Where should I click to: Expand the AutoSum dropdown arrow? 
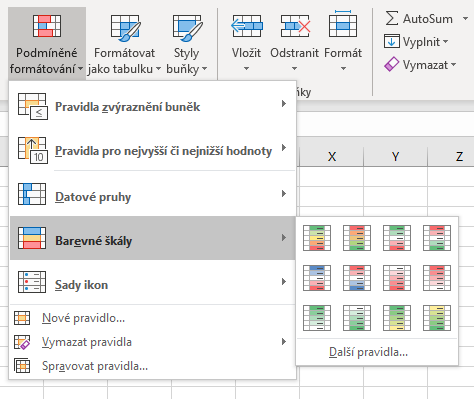click(465, 18)
